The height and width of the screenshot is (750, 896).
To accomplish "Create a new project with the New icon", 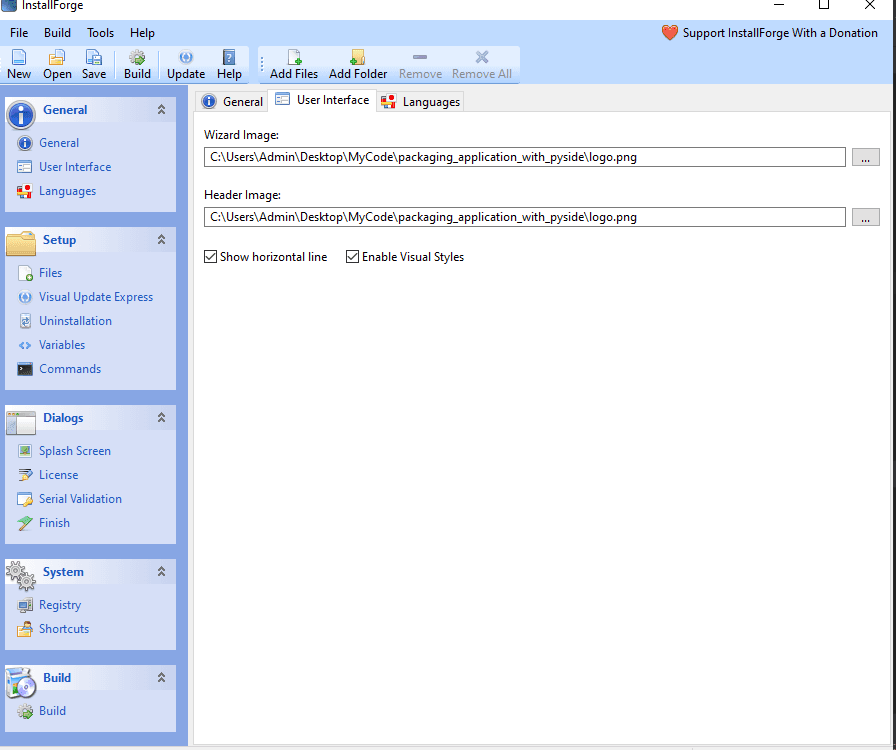I will [x=18, y=63].
